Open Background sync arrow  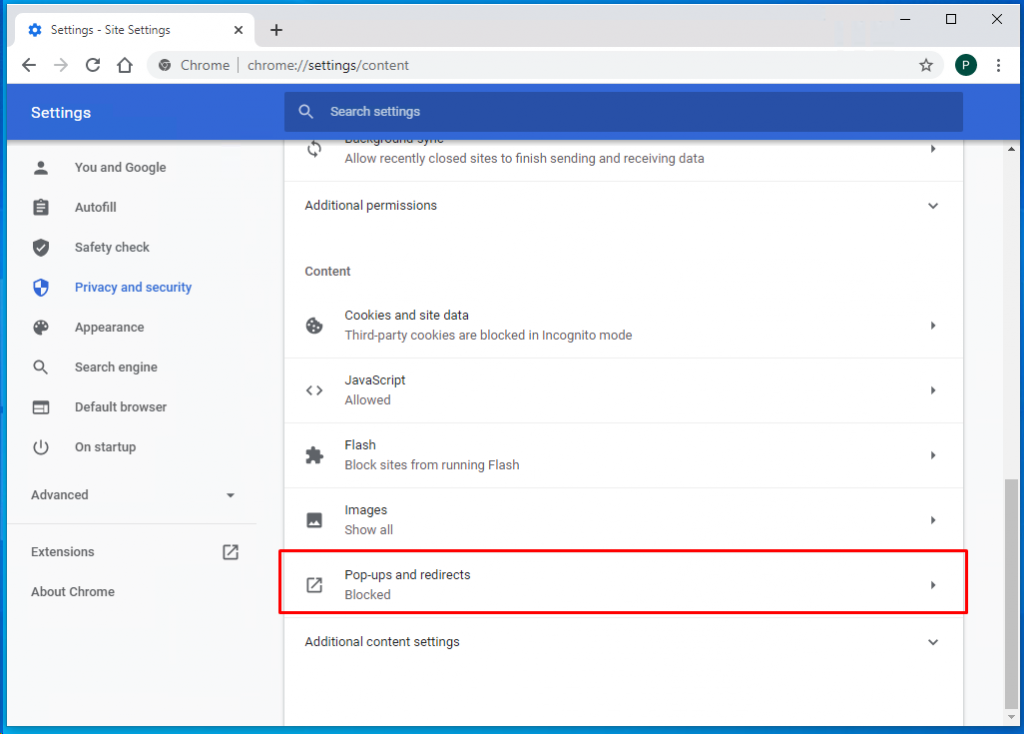coord(933,149)
